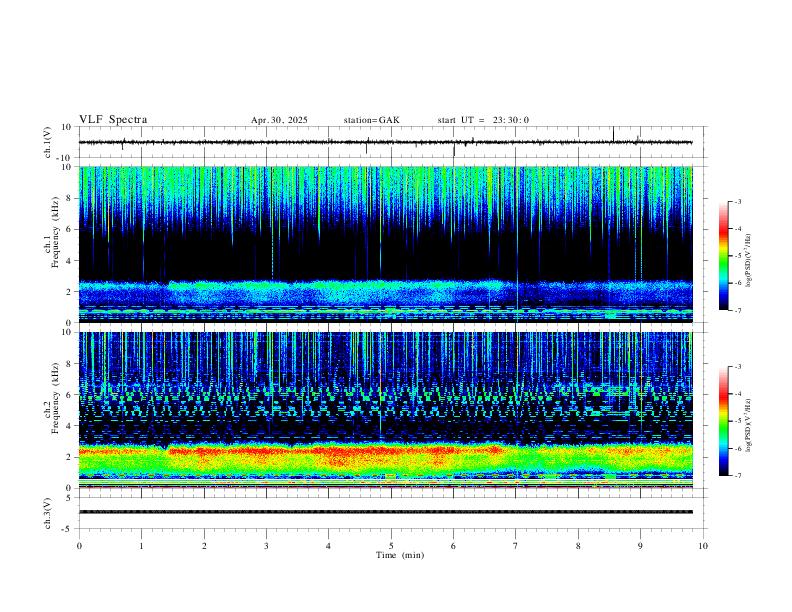Click time tick label '7' on the time axis
792x612 pixels.
(516, 546)
